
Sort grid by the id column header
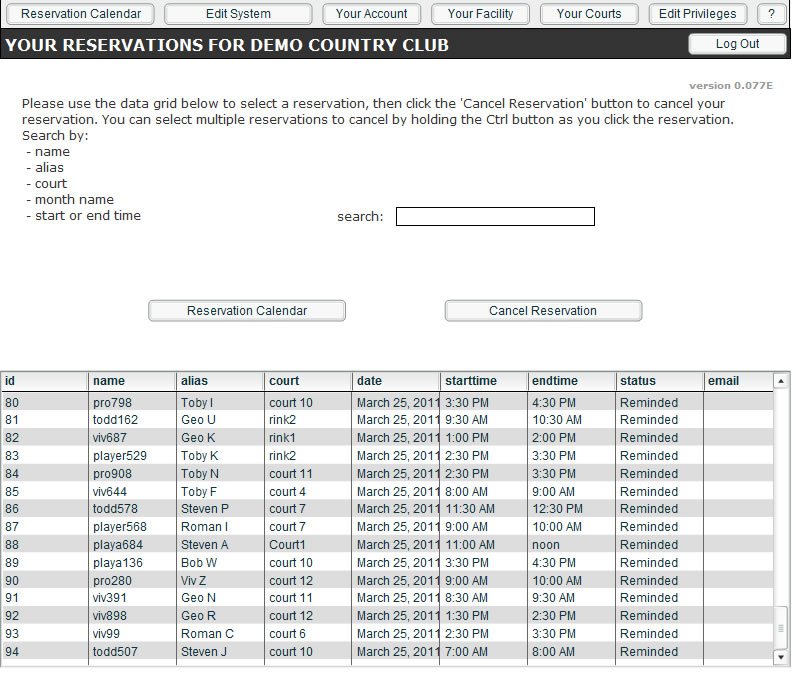point(44,381)
